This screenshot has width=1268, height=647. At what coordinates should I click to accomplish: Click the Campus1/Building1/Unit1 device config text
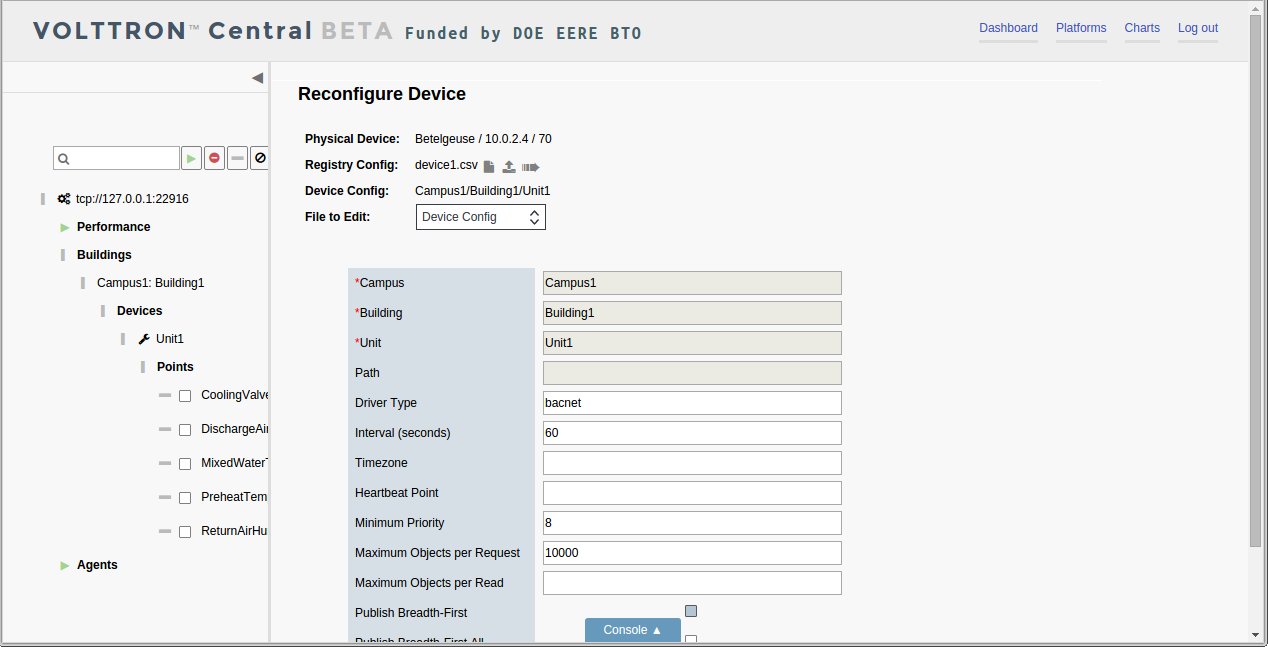coord(482,191)
